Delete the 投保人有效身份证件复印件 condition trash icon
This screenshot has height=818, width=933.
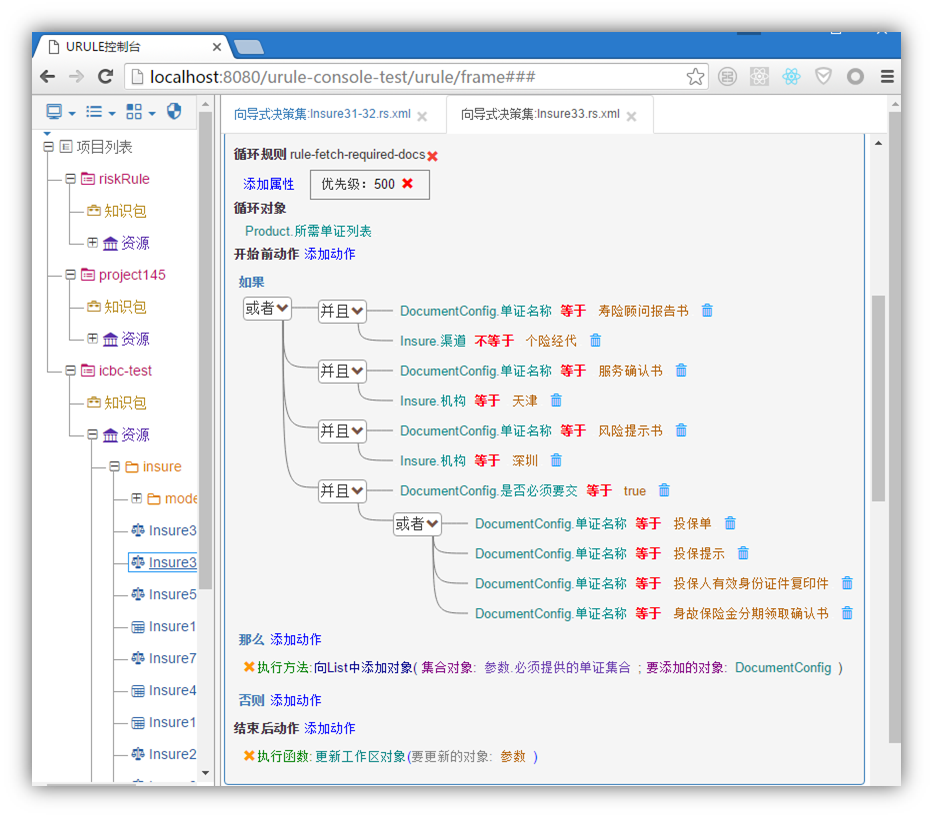coord(847,583)
